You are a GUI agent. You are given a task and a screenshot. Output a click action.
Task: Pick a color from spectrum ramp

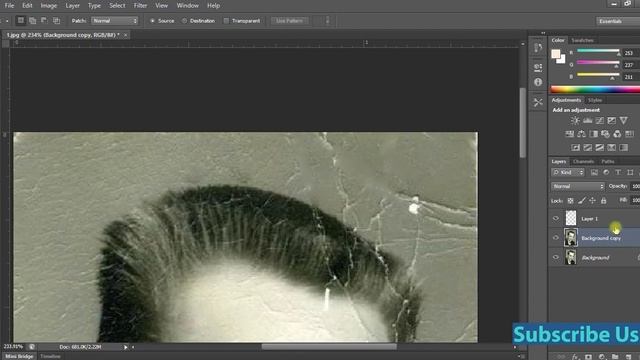click(595, 89)
